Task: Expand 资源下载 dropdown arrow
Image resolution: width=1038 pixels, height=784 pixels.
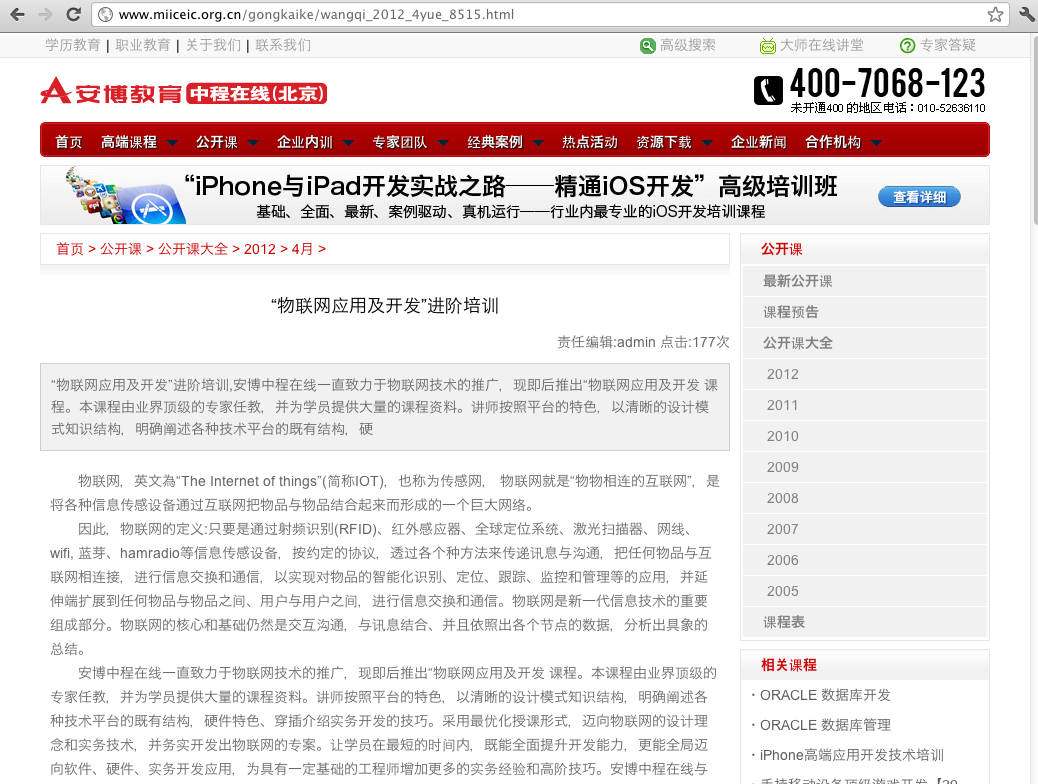Action: tap(707, 142)
